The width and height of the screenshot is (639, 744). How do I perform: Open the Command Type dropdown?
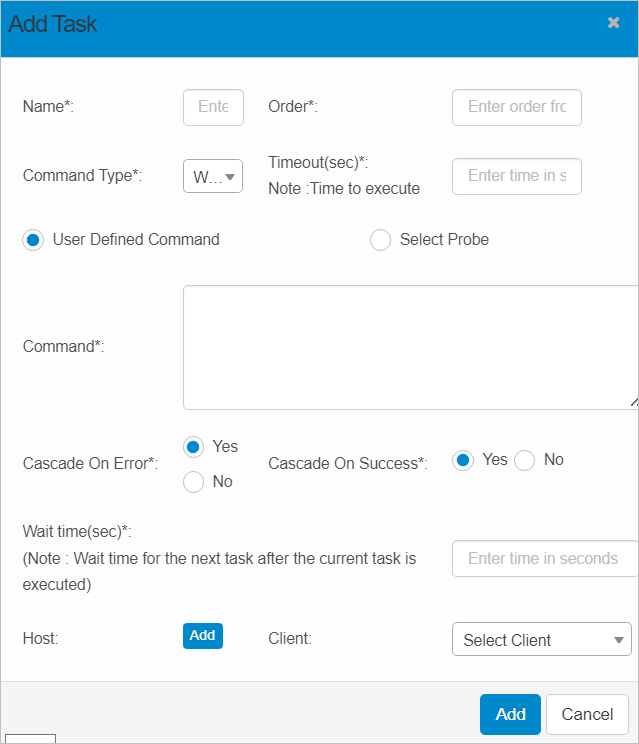pos(212,176)
